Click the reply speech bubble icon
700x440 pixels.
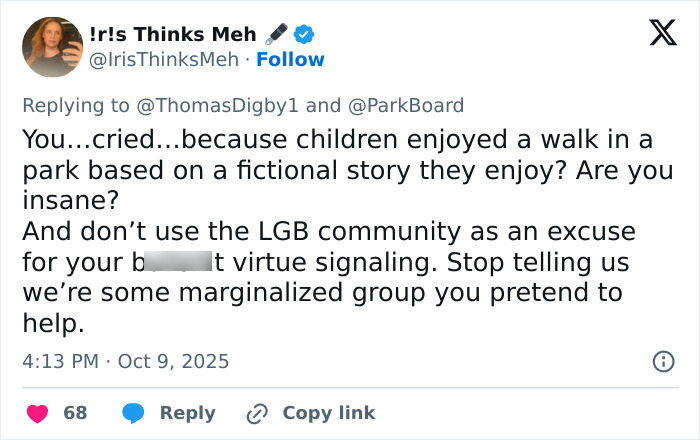click(x=134, y=412)
